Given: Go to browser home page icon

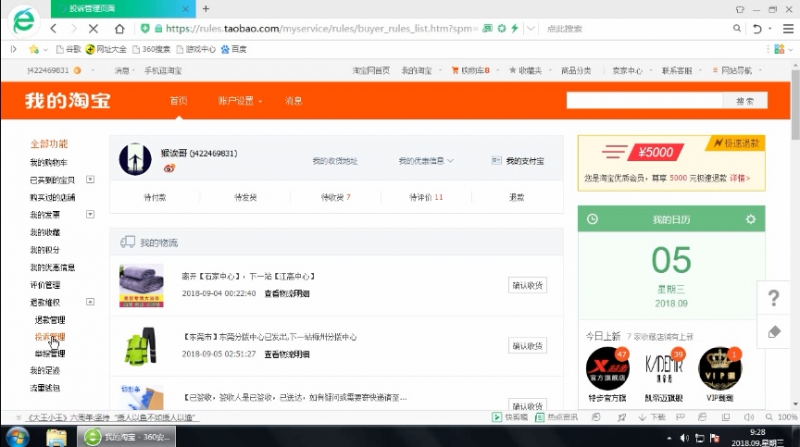Looking at the screenshot, I should pos(119,29).
